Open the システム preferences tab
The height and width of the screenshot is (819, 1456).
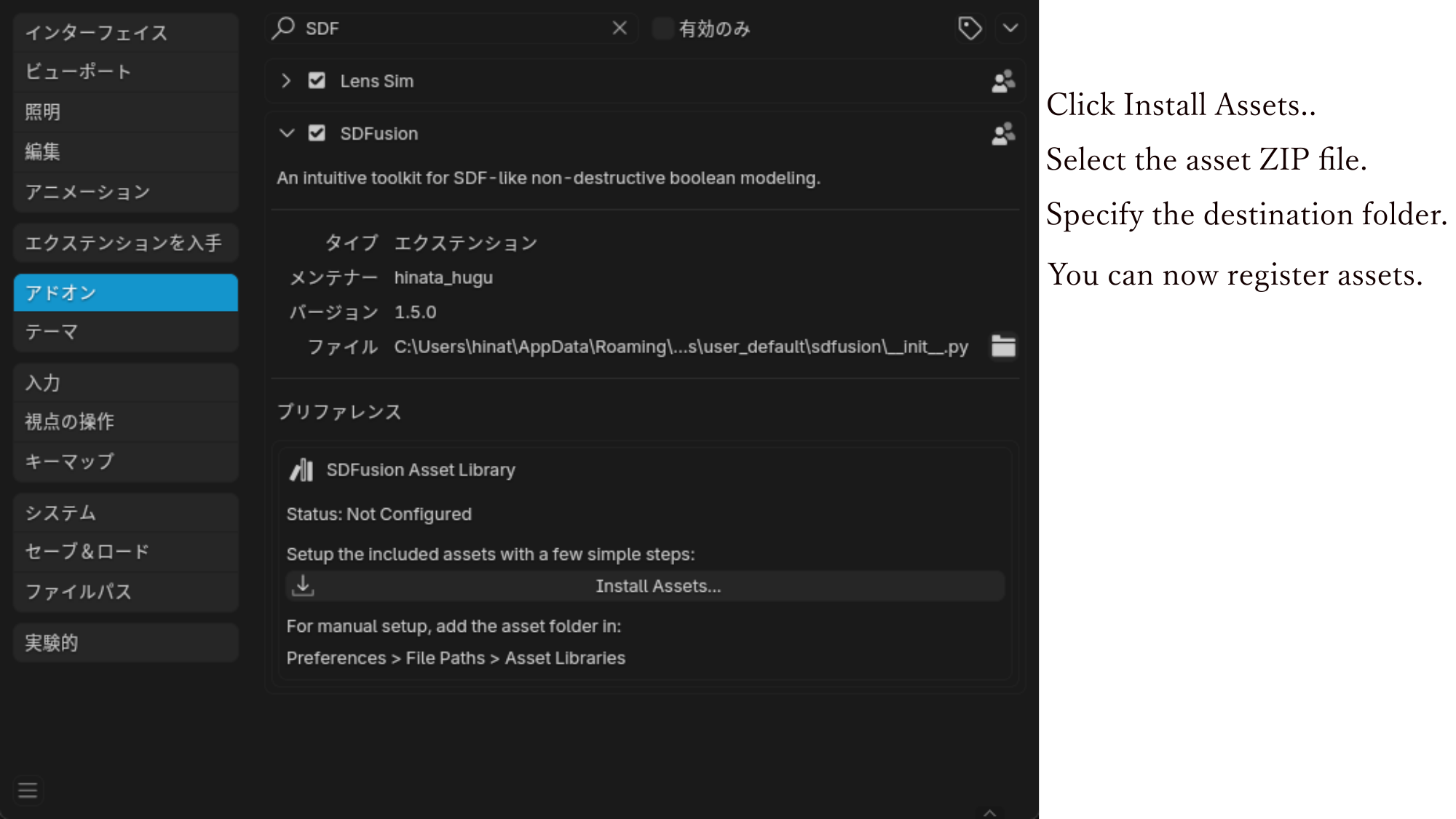pos(126,513)
